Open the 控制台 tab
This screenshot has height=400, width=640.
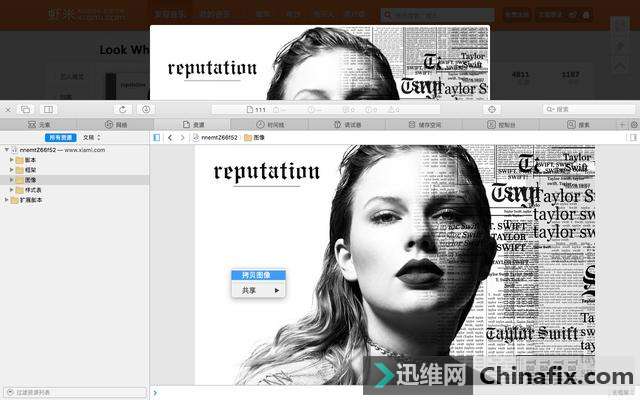tap(501, 124)
